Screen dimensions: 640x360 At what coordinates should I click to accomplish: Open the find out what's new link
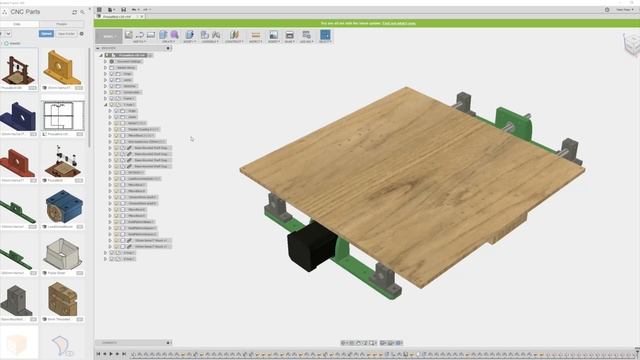tap(399, 23)
